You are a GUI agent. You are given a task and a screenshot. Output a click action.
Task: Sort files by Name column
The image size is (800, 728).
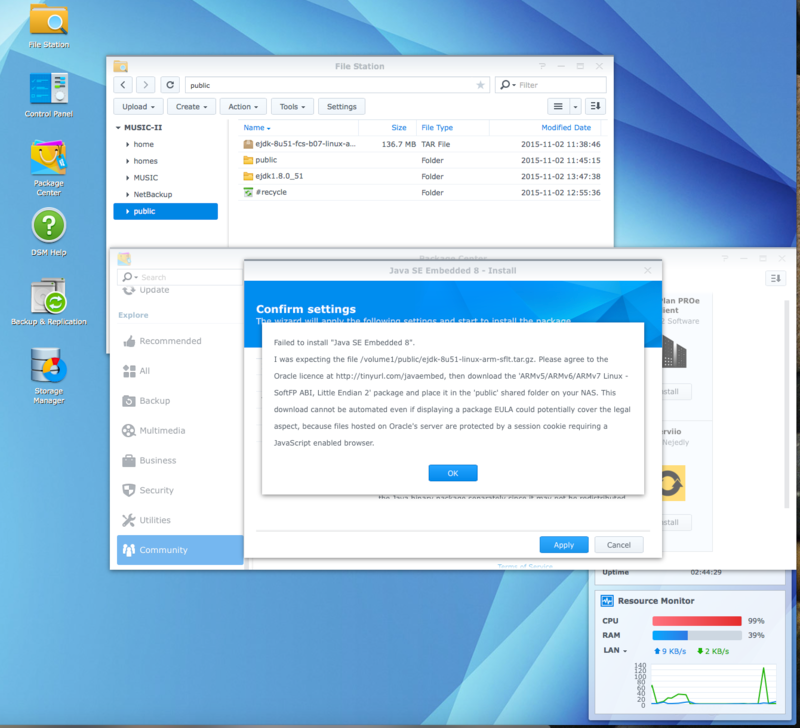click(298, 128)
